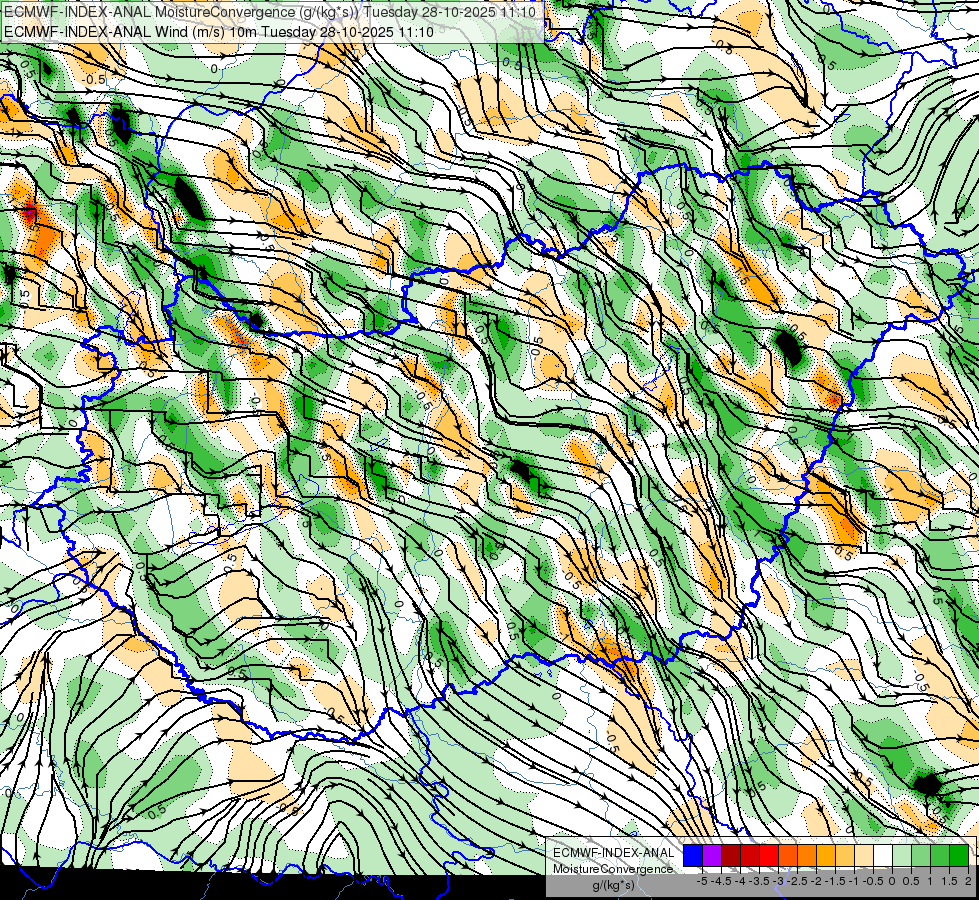Click the 2 tick label on legend
This screenshot has height=900, width=979.
click(x=968, y=881)
